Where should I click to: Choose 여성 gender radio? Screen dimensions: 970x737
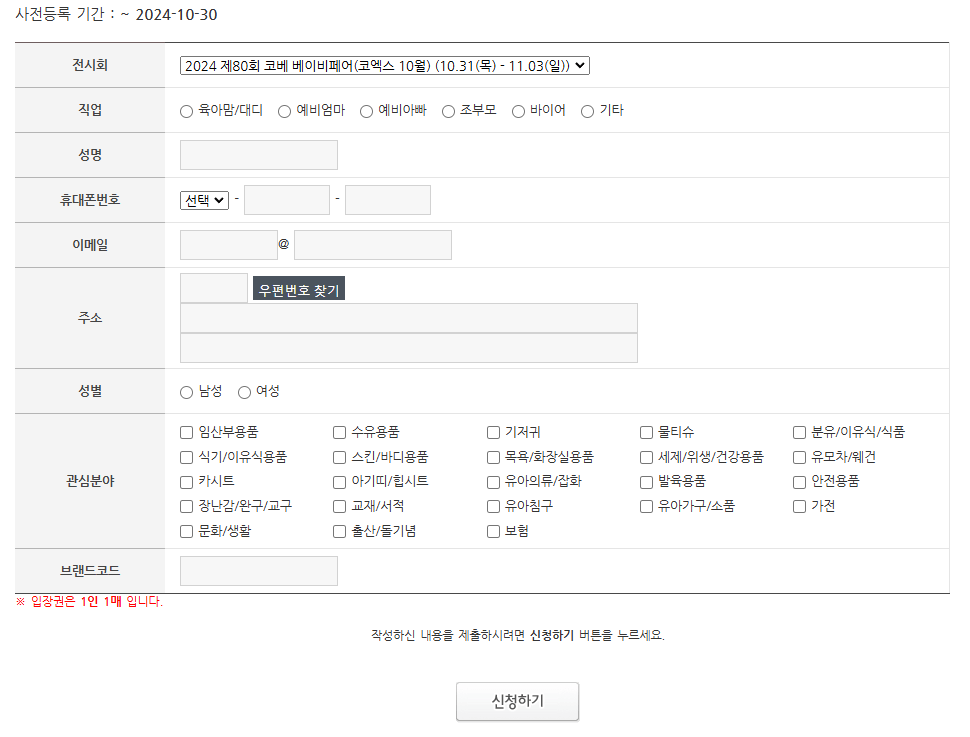point(244,392)
